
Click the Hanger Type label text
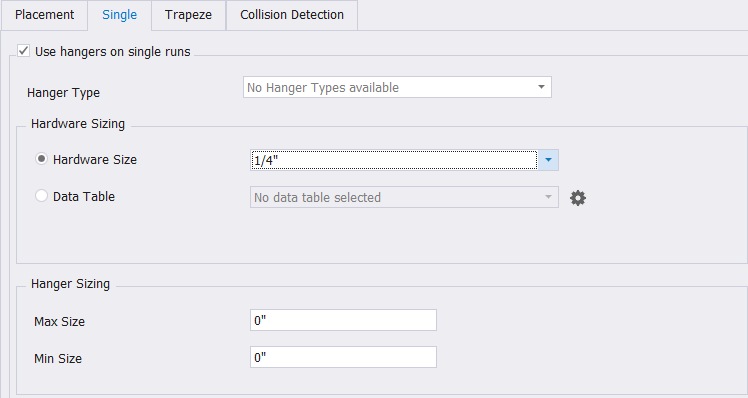click(63, 93)
